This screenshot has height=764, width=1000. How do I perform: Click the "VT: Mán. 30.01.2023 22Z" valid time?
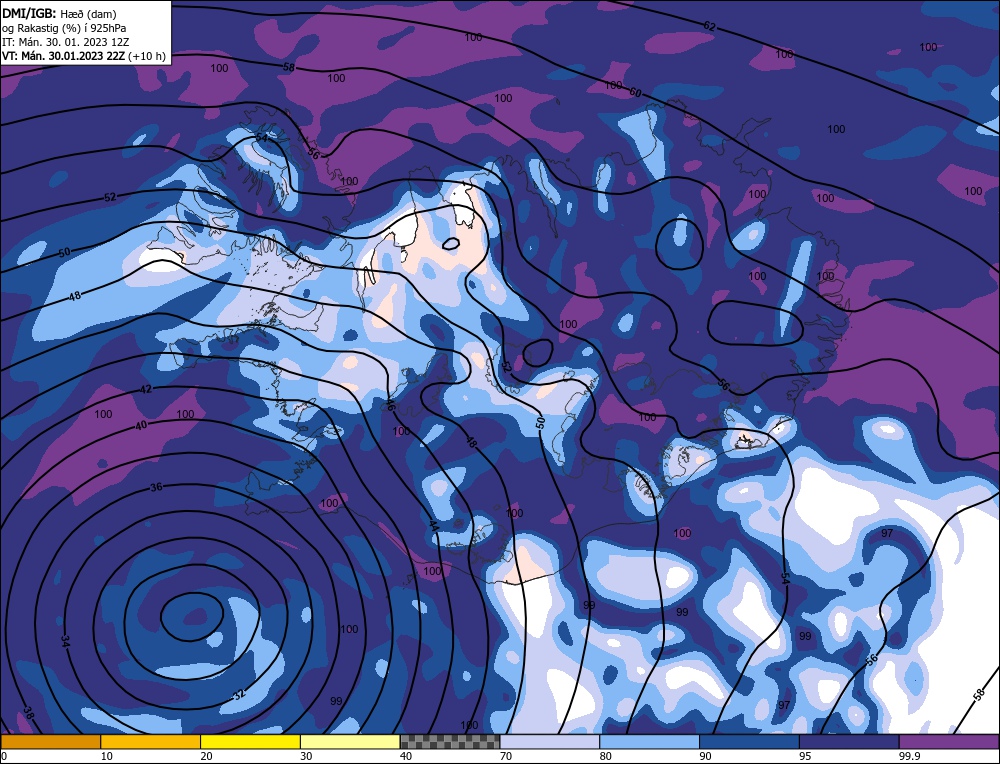click(64, 56)
